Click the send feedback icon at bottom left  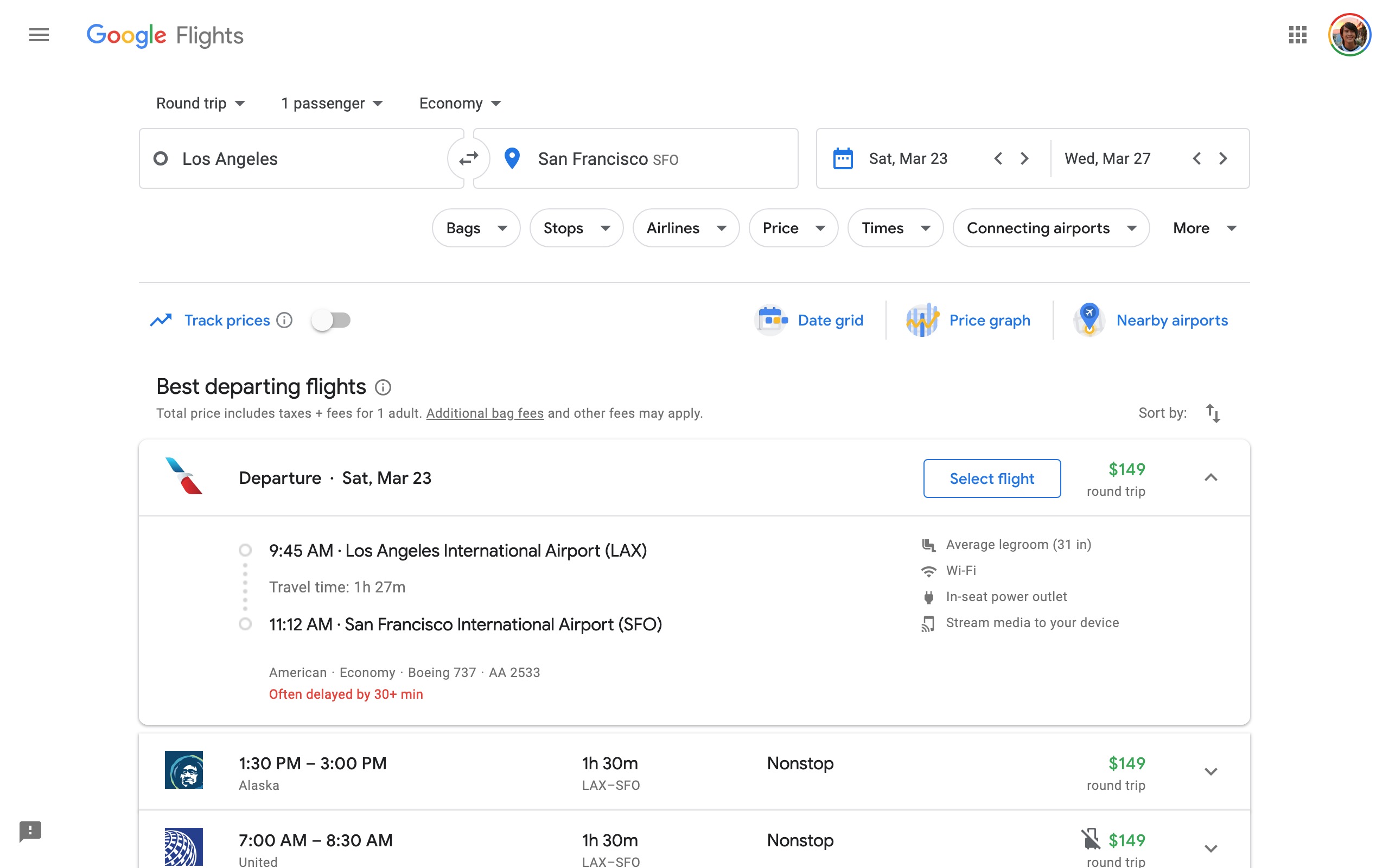[x=29, y=831]
